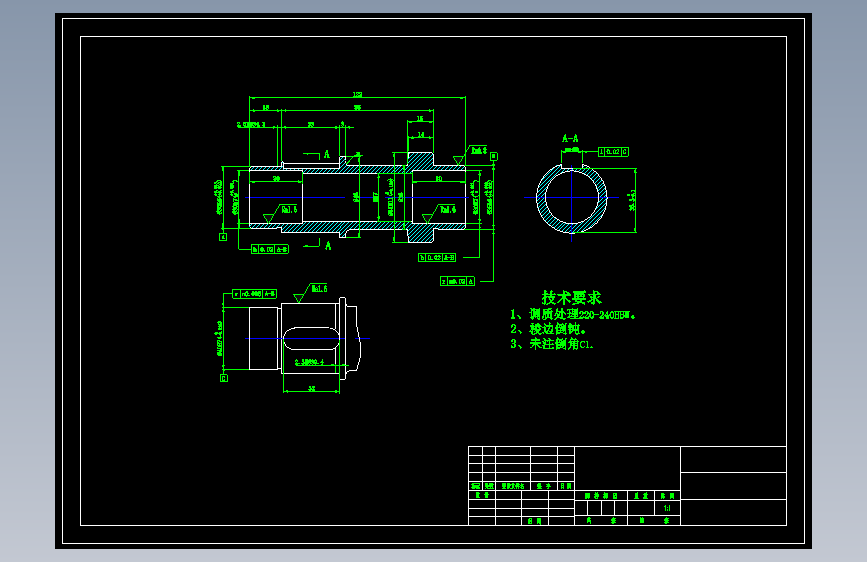Image resolution: width=867 pixels, height=562 pixels.
Task: Click the 14 dimension above the flange
Action: point(421,134)
